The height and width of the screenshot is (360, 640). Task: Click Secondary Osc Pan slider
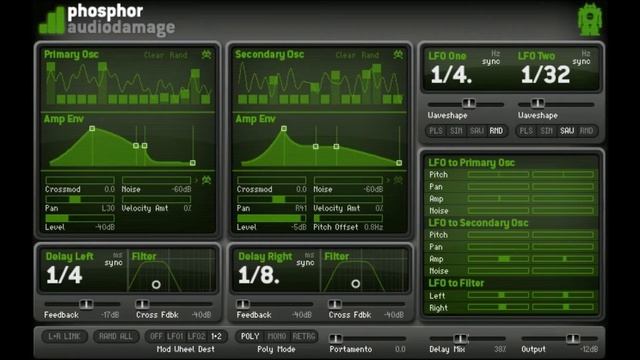coord(271,199)
